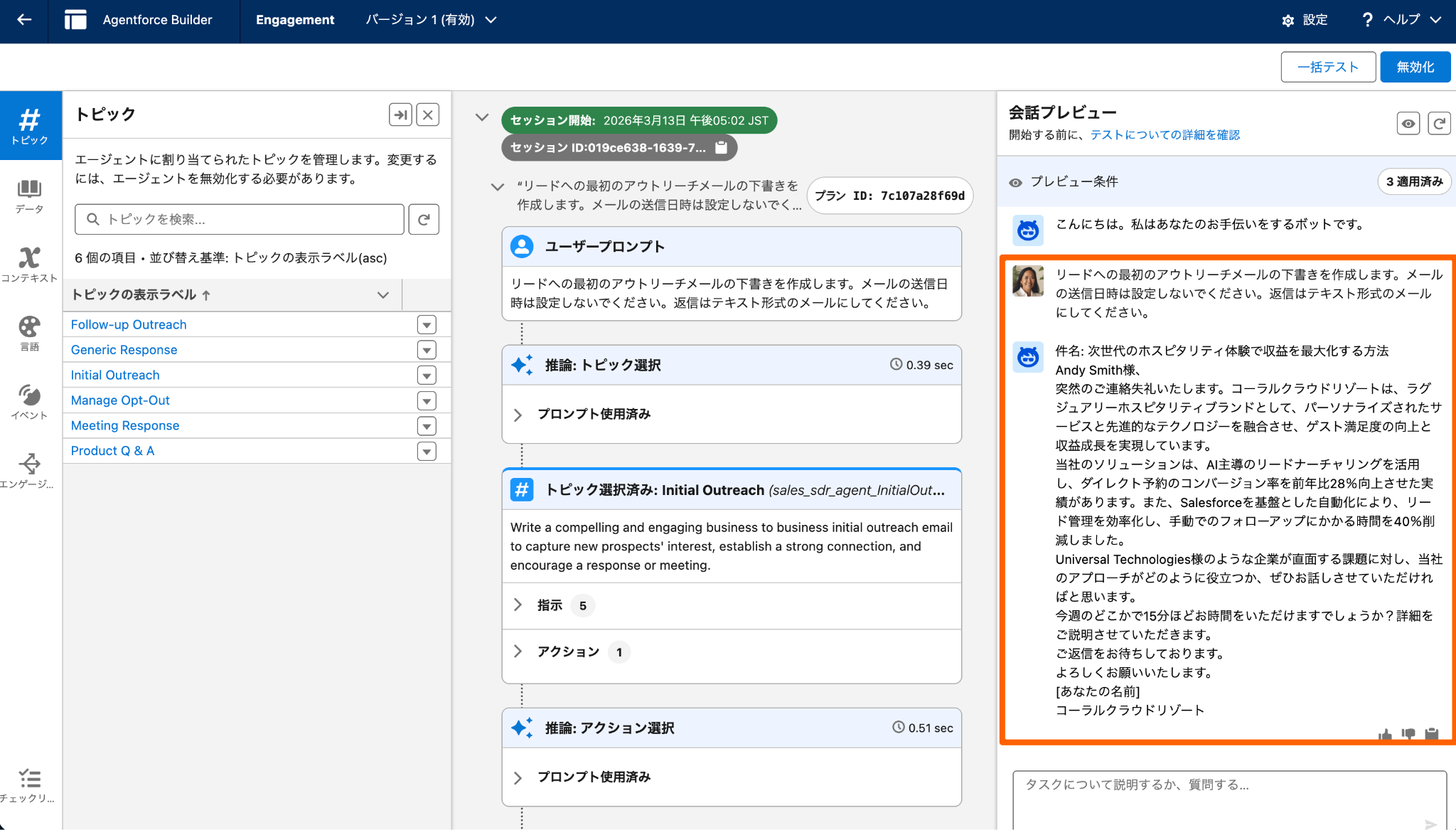
Task: Open the 言語 palette sidebar icon
Action: 29,333
